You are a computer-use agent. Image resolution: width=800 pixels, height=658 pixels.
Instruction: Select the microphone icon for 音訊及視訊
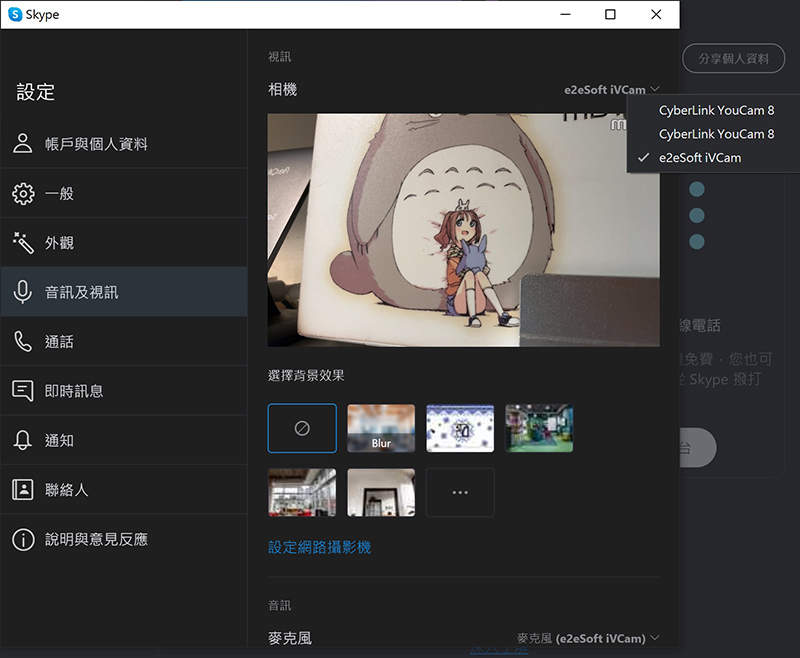point(23,291)
